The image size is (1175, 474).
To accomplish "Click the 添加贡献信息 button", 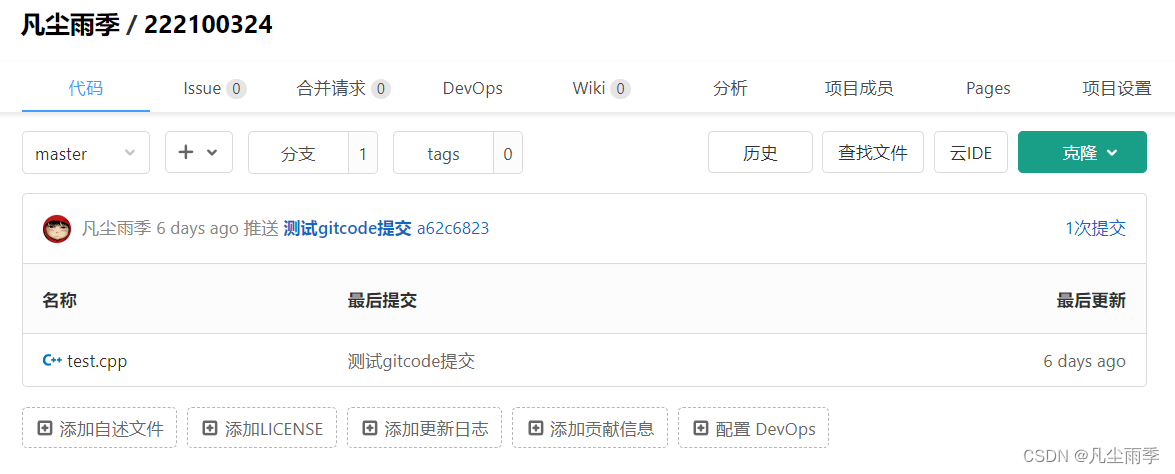I will click(x=590, y=428).
